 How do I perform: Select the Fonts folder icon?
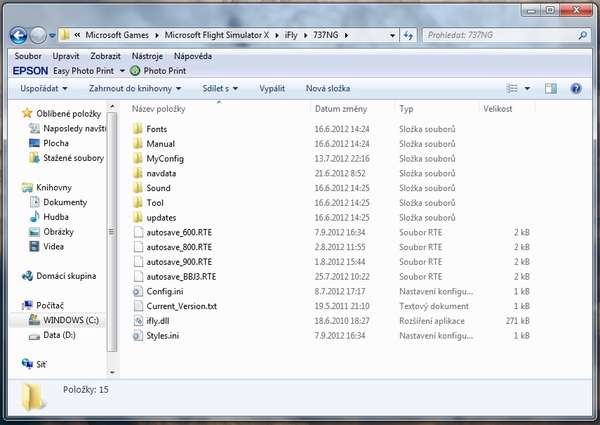138,129
